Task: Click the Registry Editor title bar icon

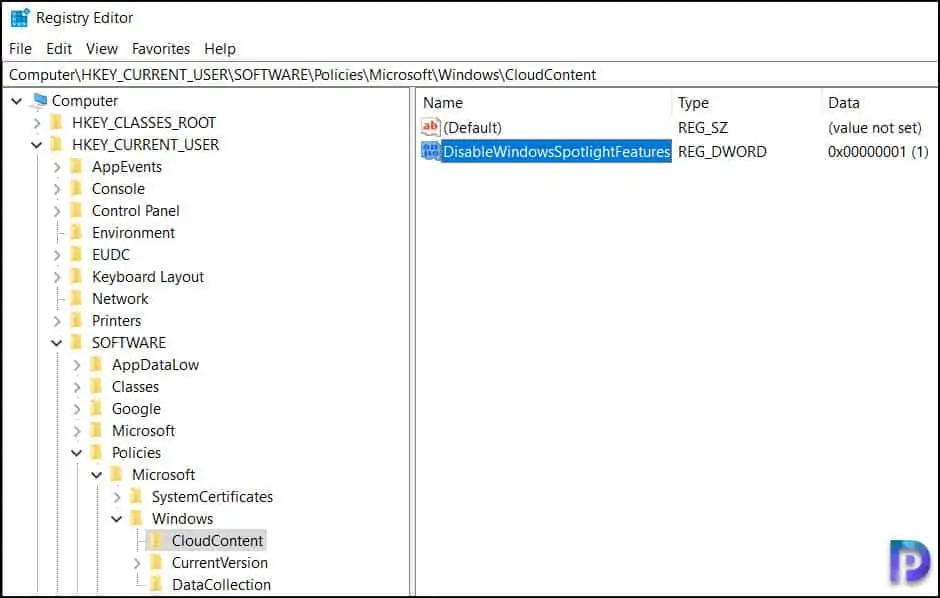Action: tap(20, 17)
